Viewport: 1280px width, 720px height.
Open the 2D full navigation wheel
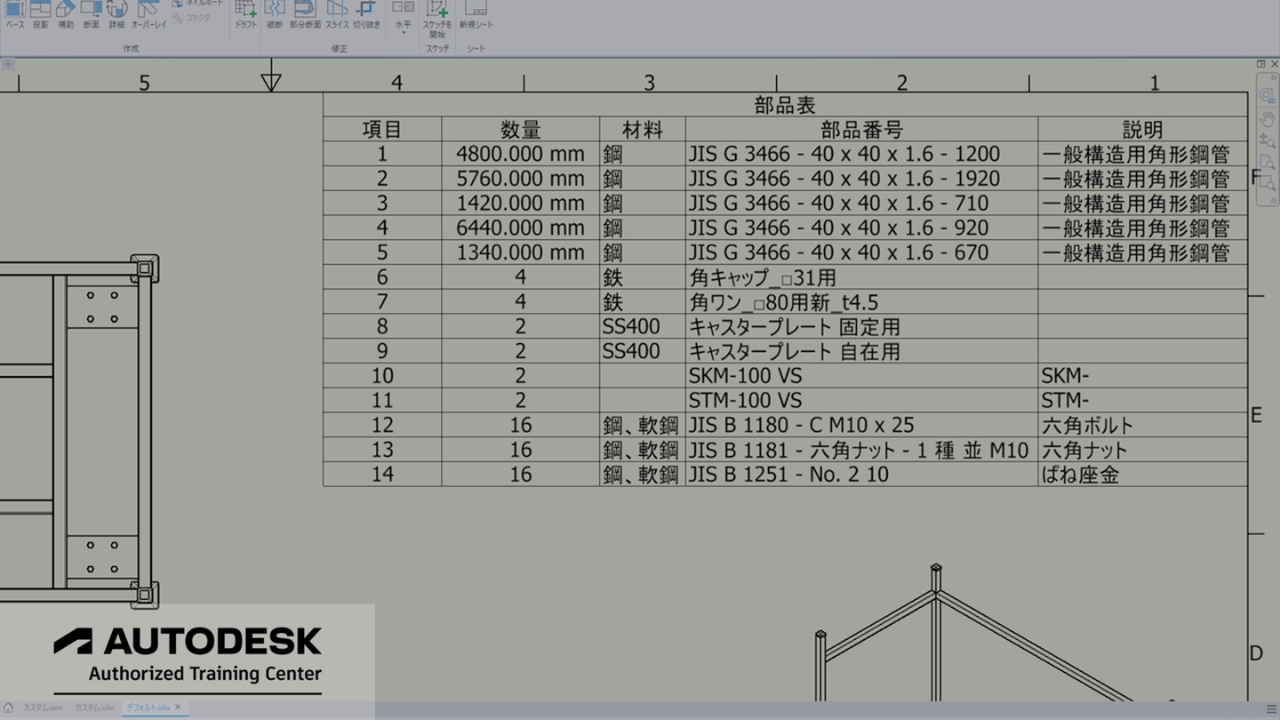pyautogui.click(x=1267, y=97)
